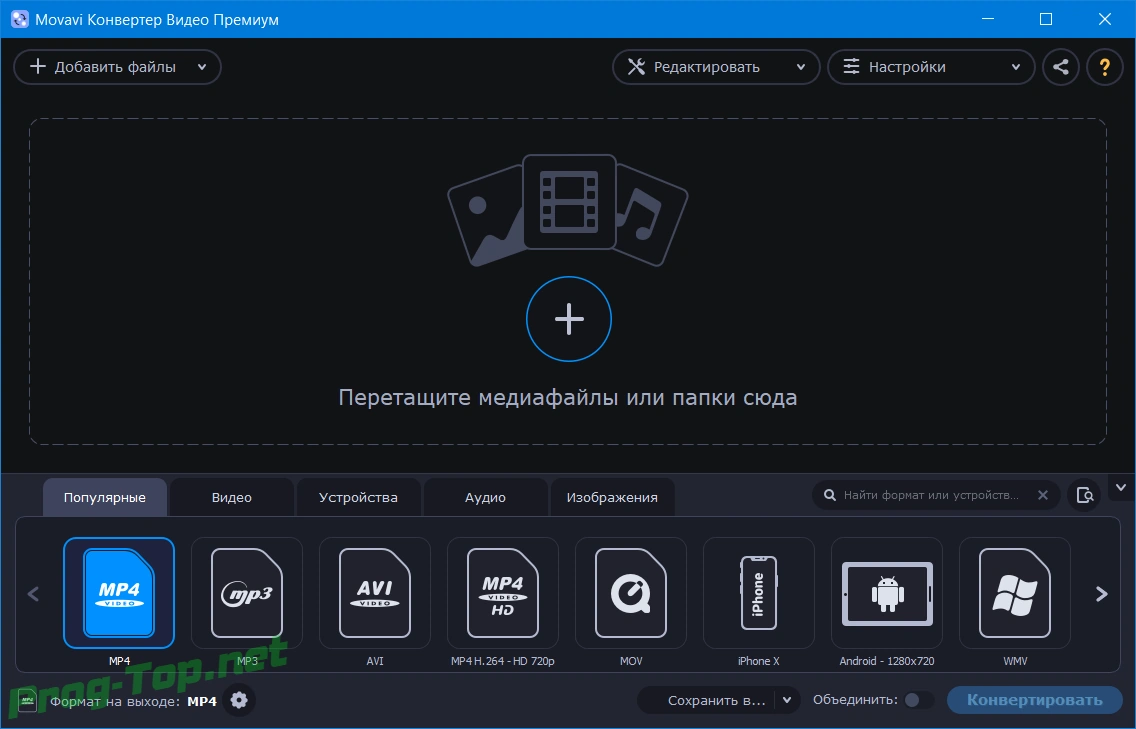Open the Добавить файлы dropdown arrow

(202, 67)
